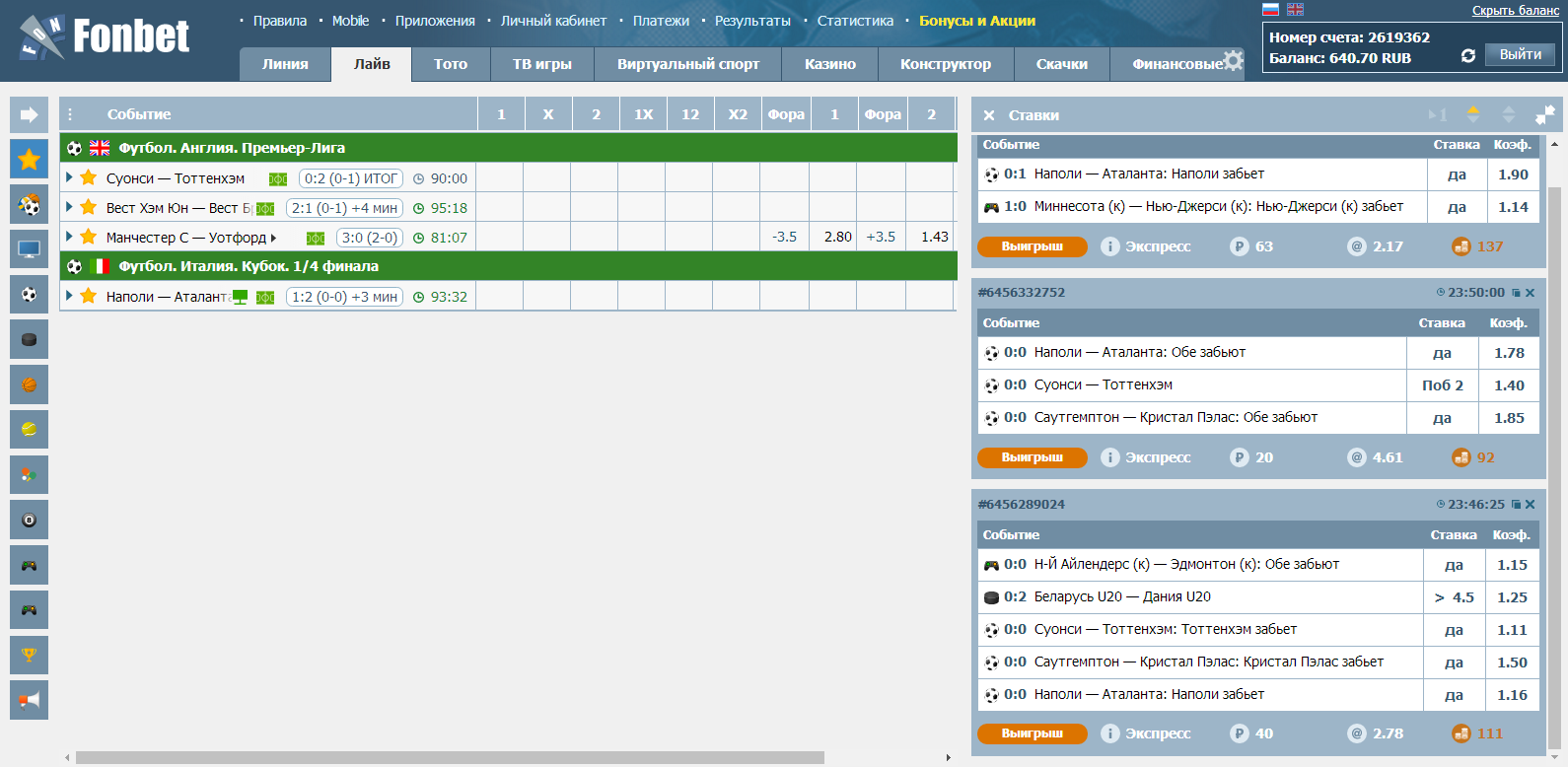Open the Тото tab
Screen dimensions: 1568x767
coord(451,64)
